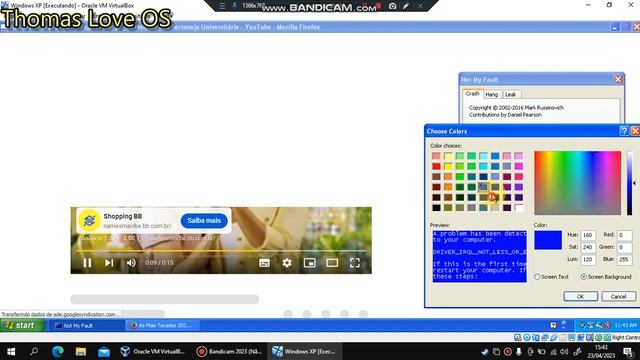Open the Windows XP start menu
This screenshot has height=360, width=640.
(22, 325)
